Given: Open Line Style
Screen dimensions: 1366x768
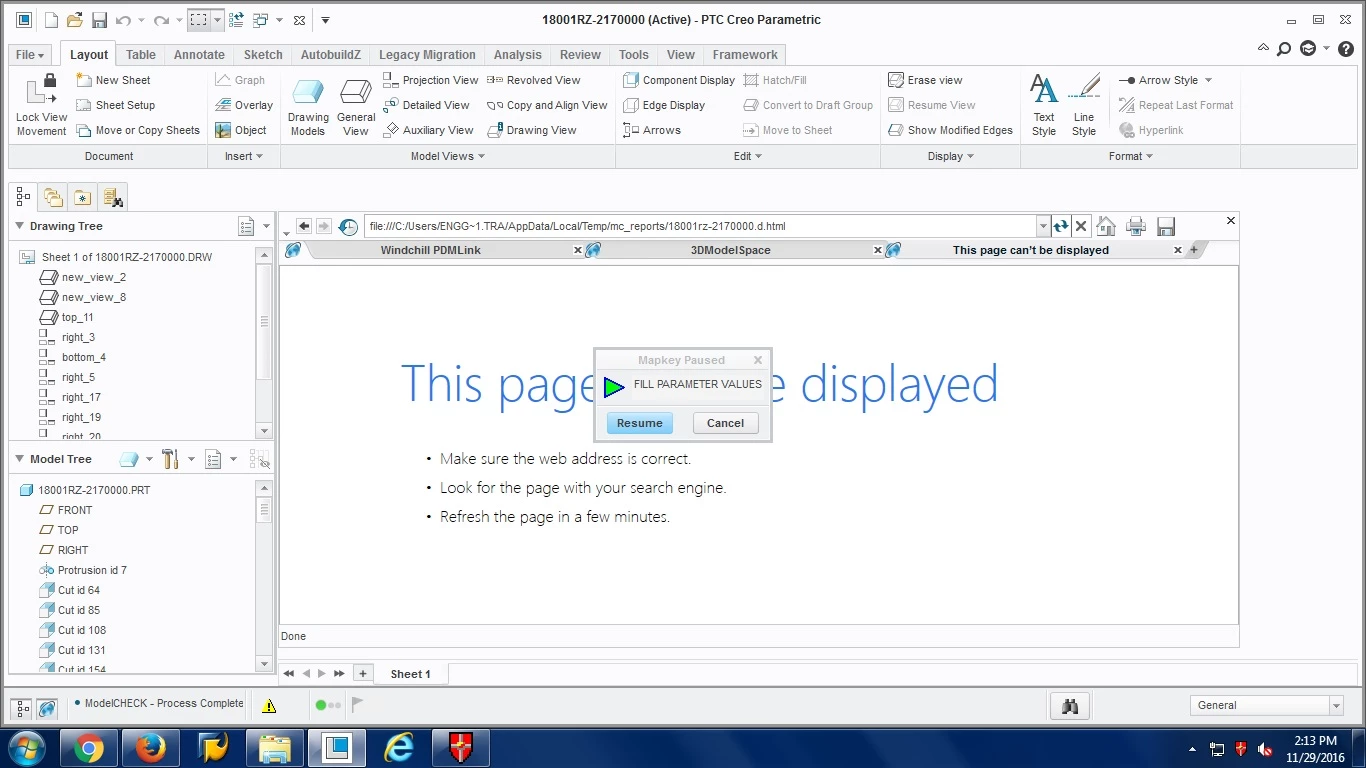Looking at the screenshot, I should (1084, 105).
